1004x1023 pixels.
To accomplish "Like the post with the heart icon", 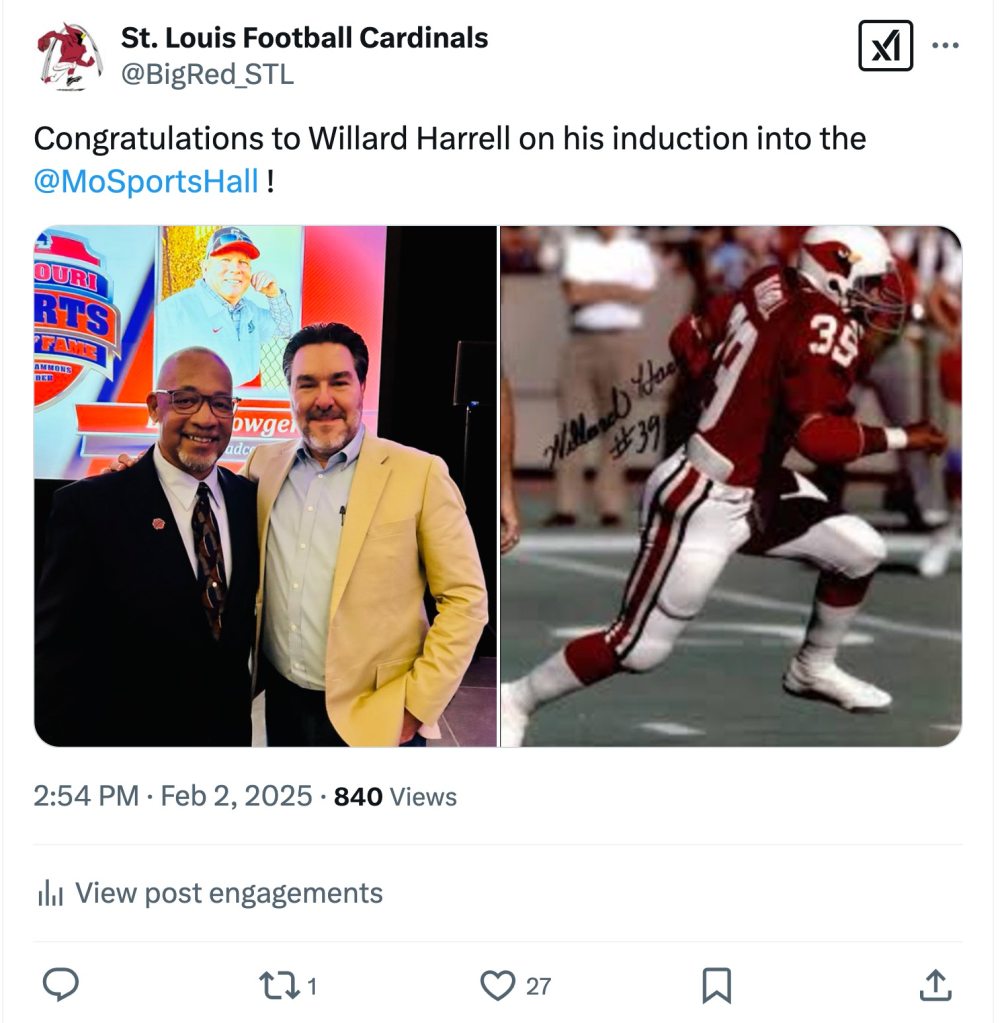I will click(497, 986).
